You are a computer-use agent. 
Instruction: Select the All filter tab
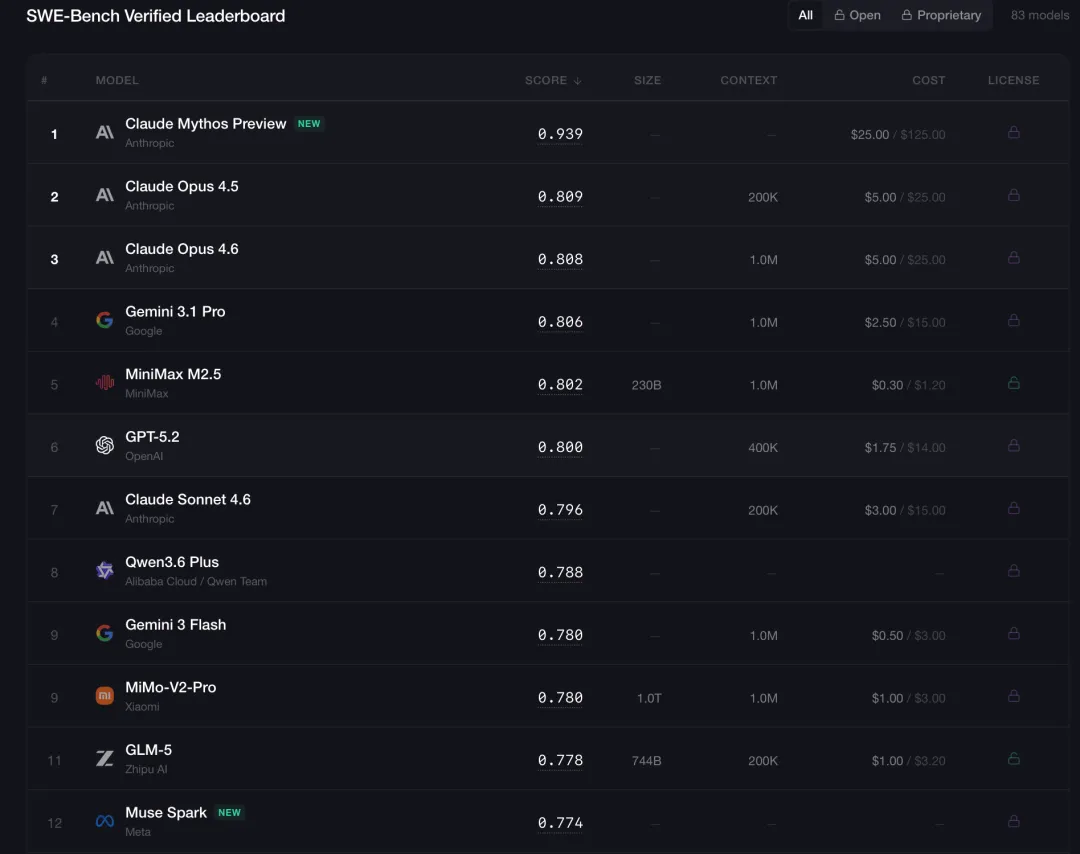(x=806, y=16)
